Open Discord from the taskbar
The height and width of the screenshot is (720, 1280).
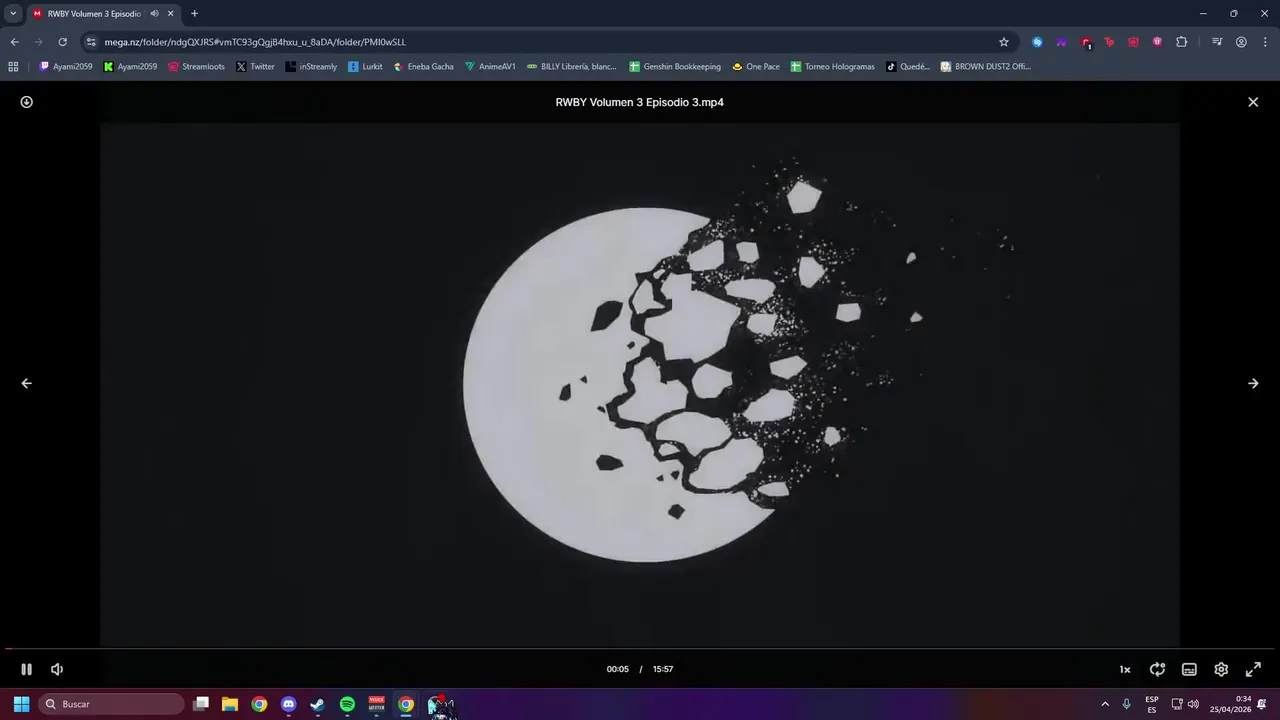tap(289, 704)
